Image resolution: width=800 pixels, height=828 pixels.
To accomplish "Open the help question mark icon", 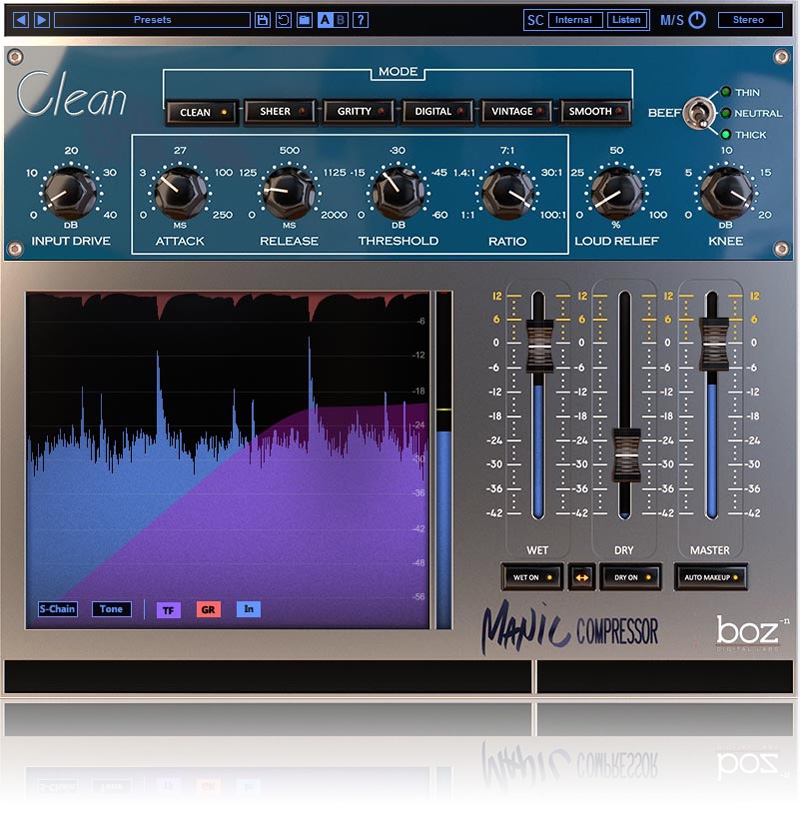I will 360,20.
